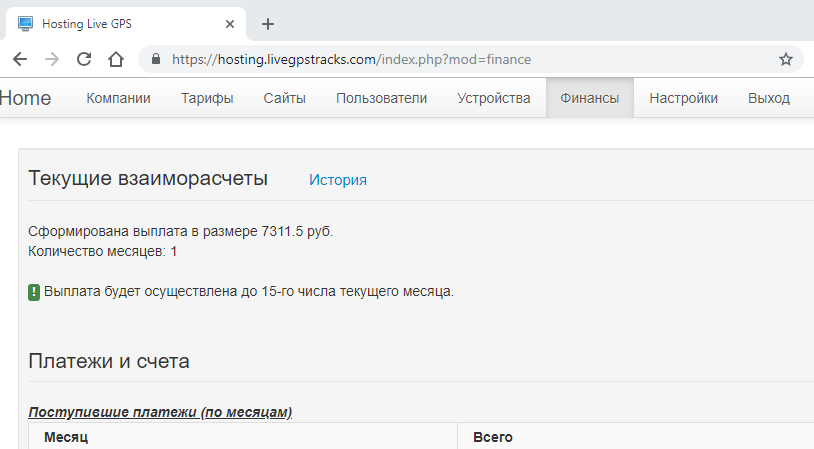
Task: Go to the Устройства section
Action: [x=493, y=98]
